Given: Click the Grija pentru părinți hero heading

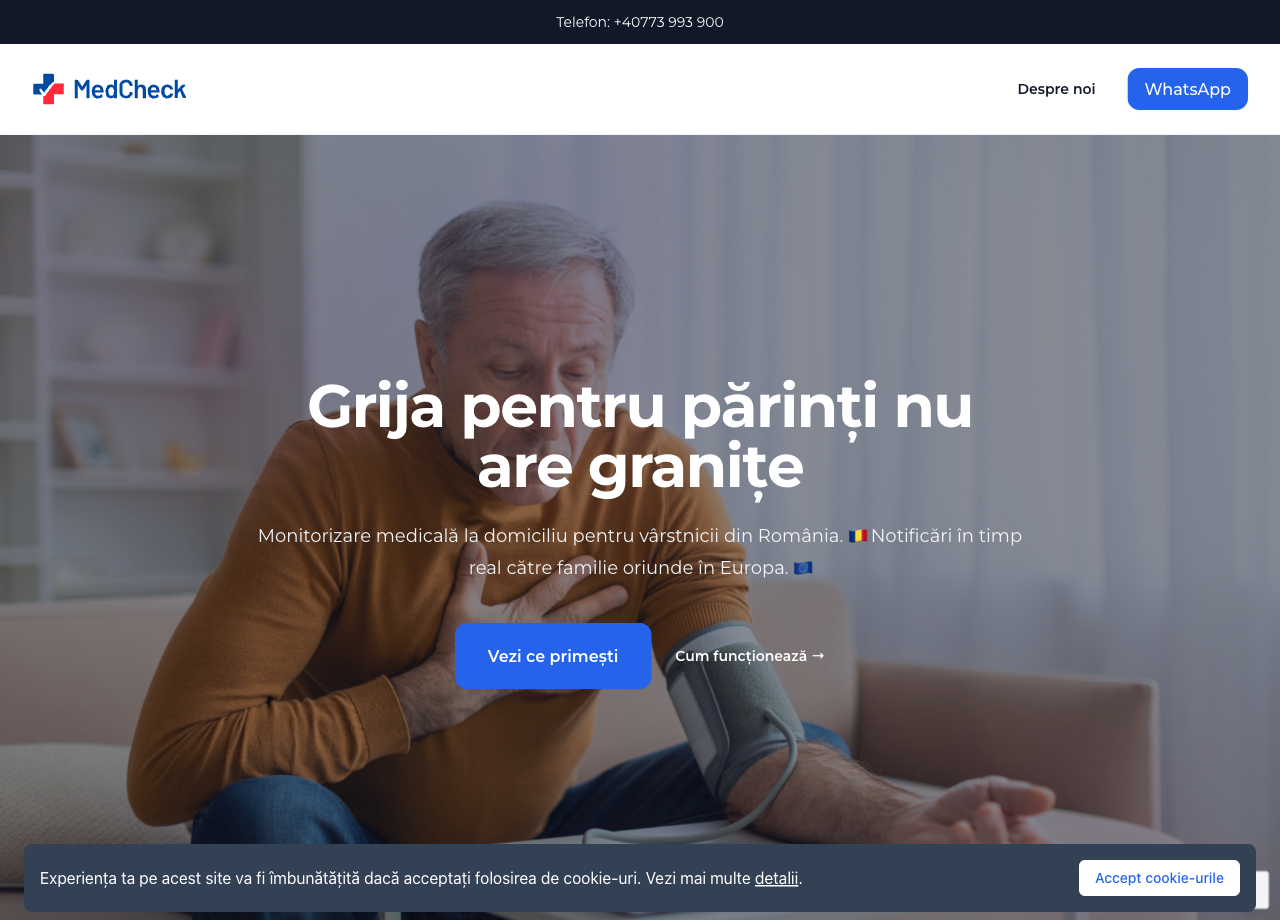Looking at the screenshot, I should (640, 436).
